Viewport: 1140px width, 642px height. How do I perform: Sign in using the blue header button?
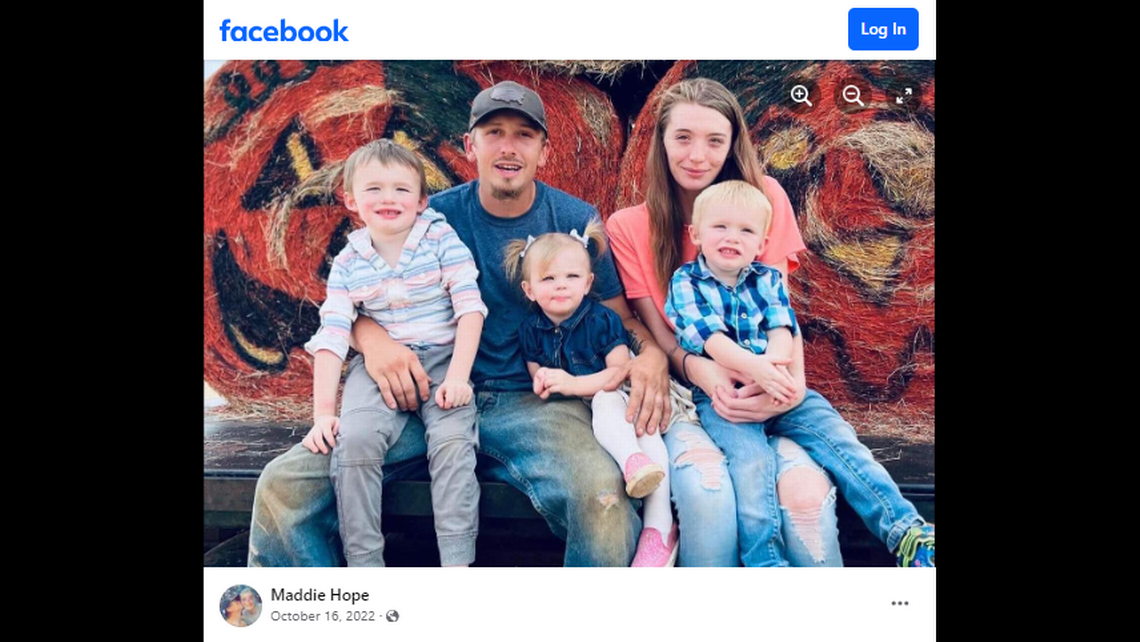click(883, 29)
